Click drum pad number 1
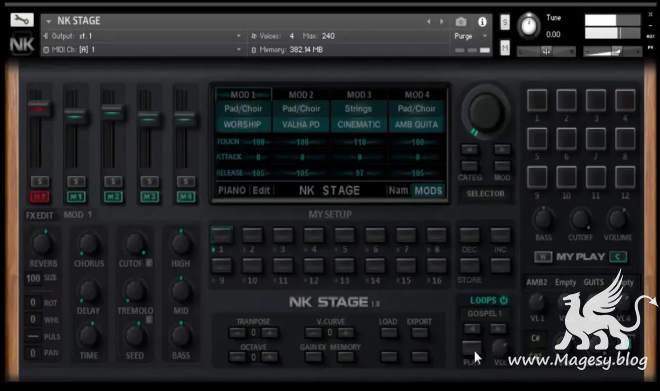Viewport: 660px width, 391px height. pyautogui.click(x=537, y=101)
